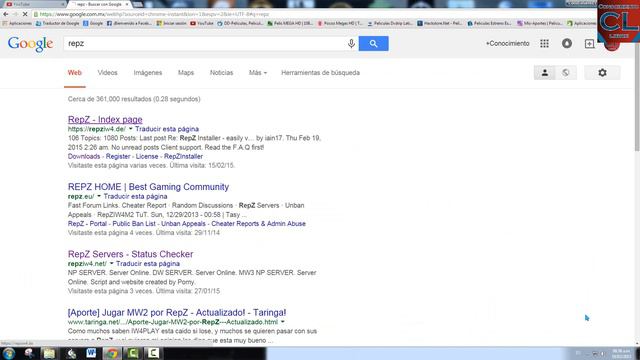Open the RepZInstaller sitelink
640x360 pixels.
pos(183,156)
